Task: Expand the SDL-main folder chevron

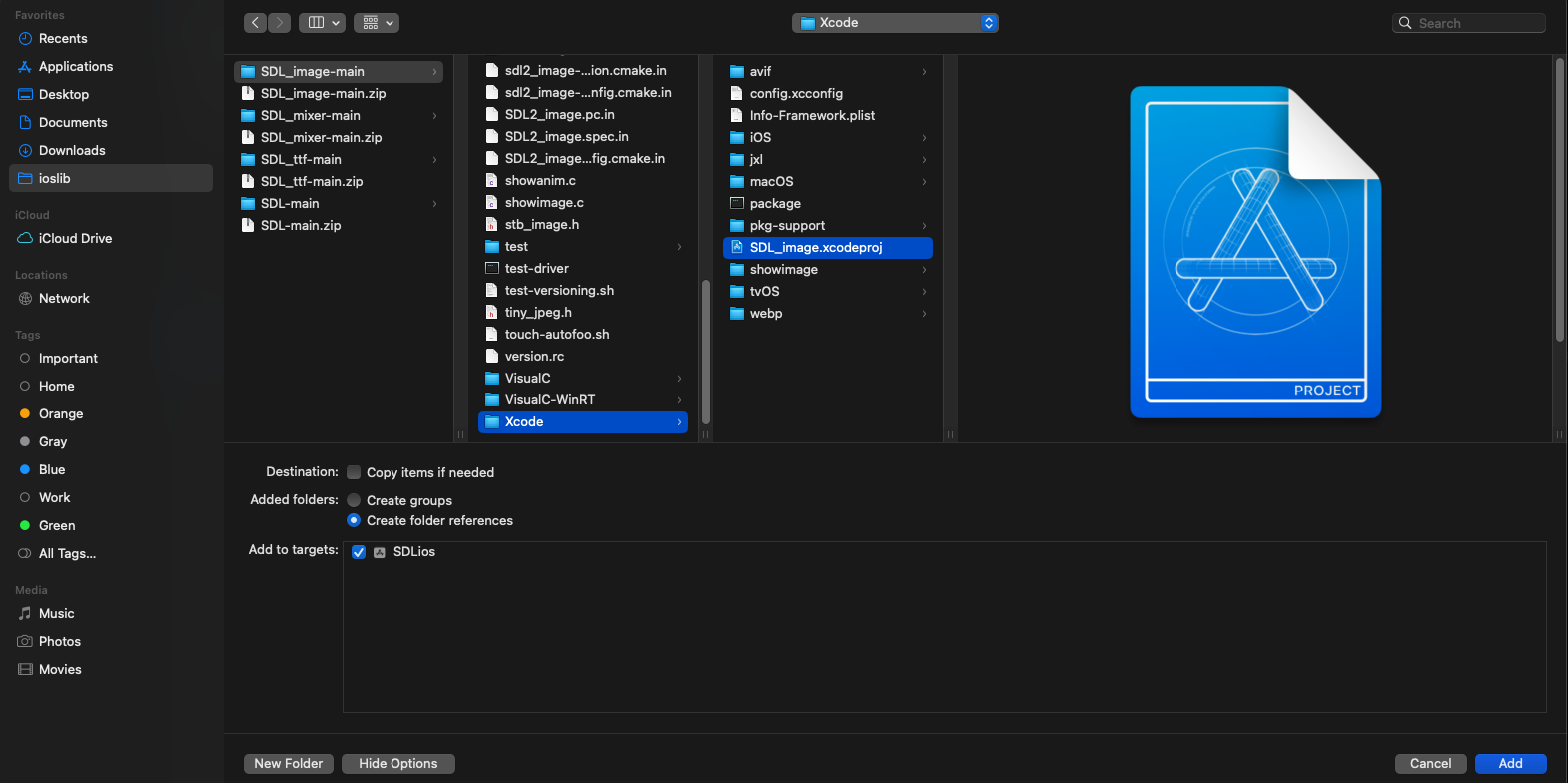Action: click(x=434, y=203)
